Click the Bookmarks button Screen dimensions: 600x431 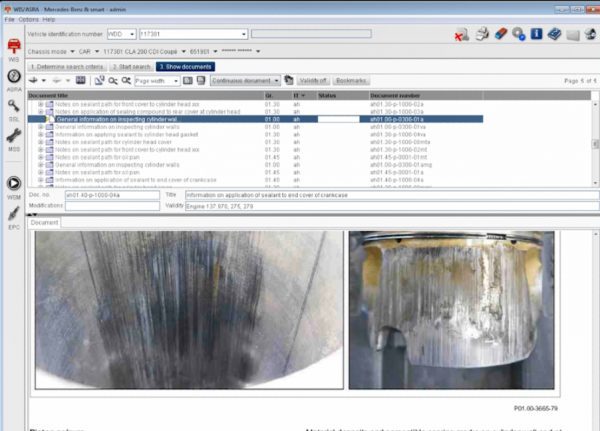[351, 81]
